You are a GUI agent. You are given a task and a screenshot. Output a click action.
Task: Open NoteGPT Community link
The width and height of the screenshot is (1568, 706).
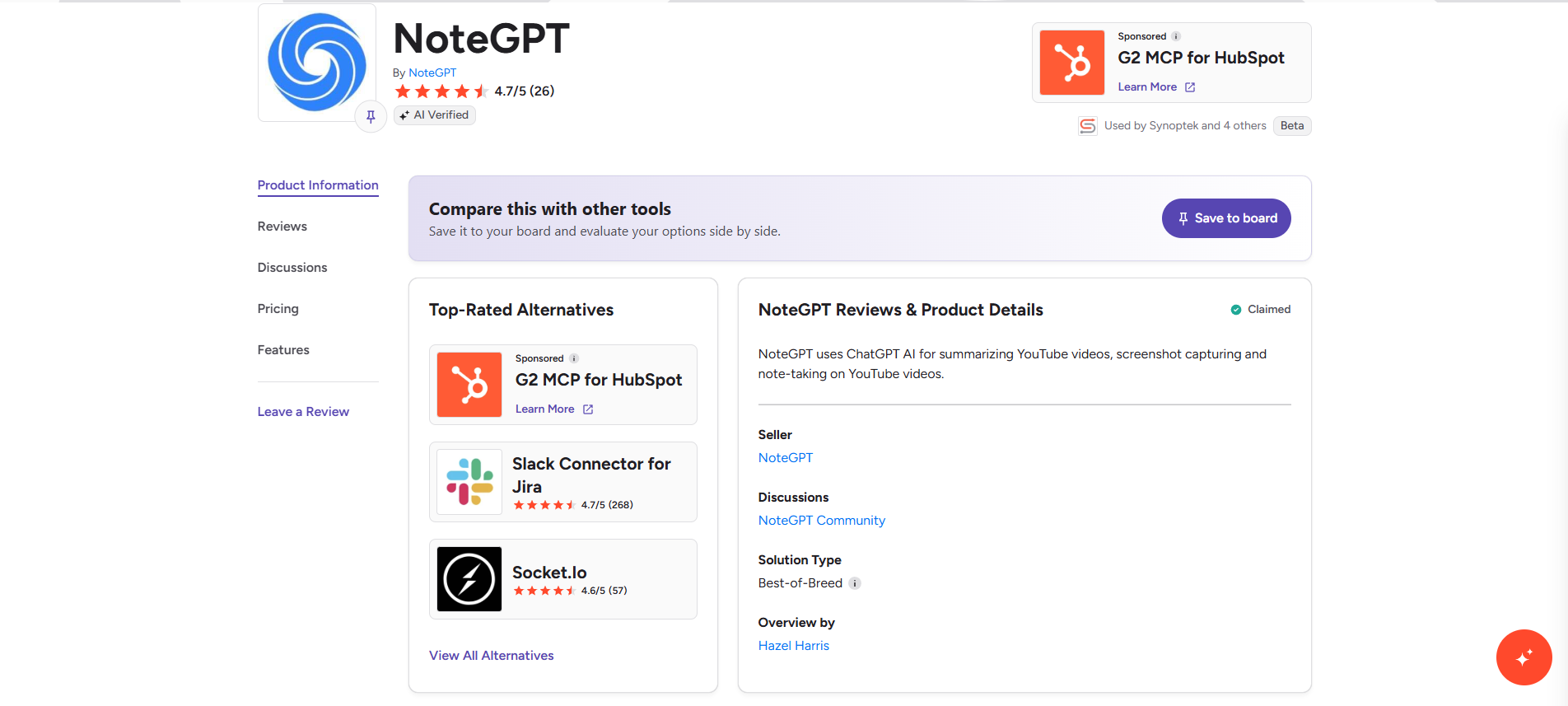pyautogui.click(x=822, y=521)
